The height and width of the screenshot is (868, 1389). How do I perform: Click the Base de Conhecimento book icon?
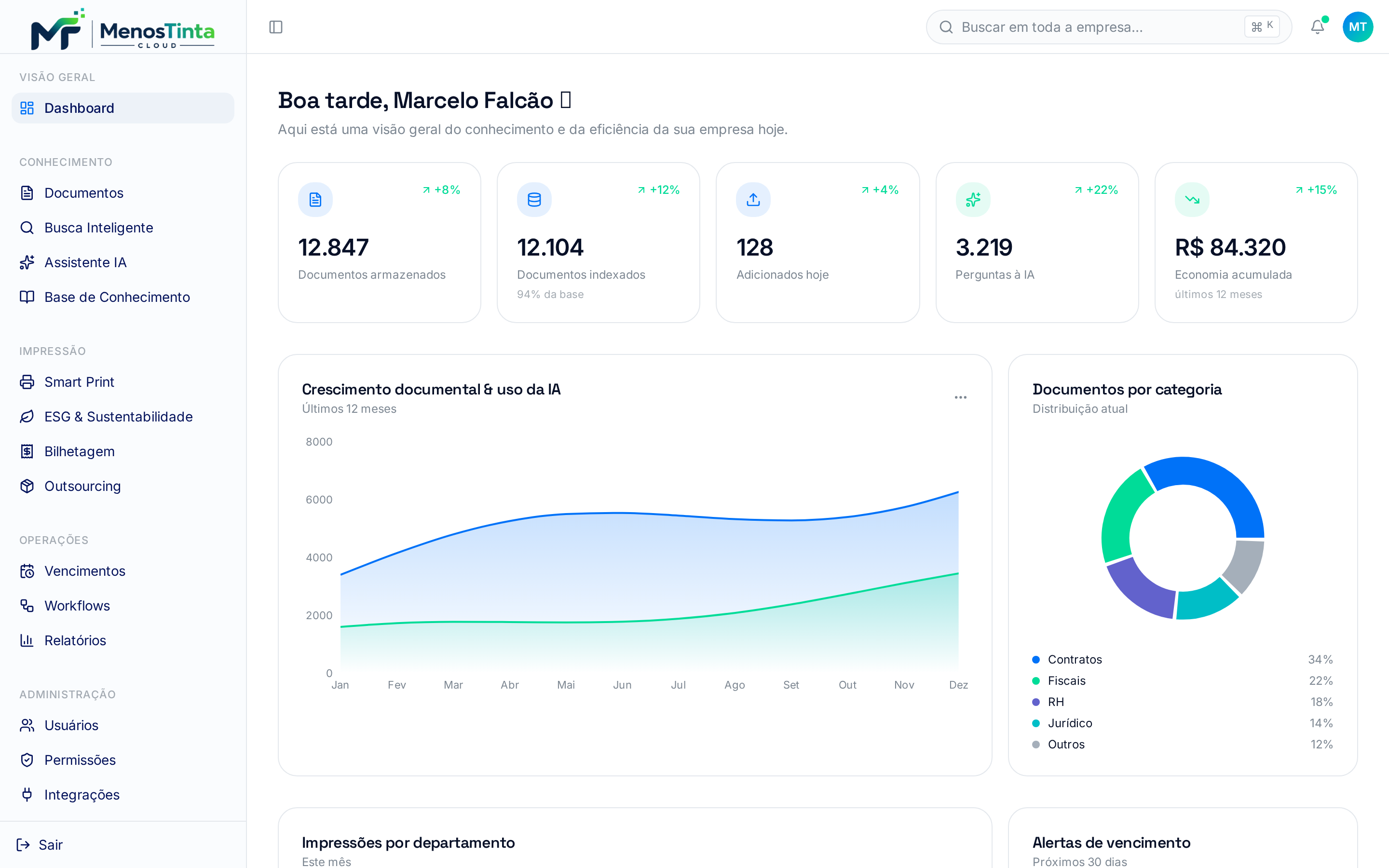[27, 297]
